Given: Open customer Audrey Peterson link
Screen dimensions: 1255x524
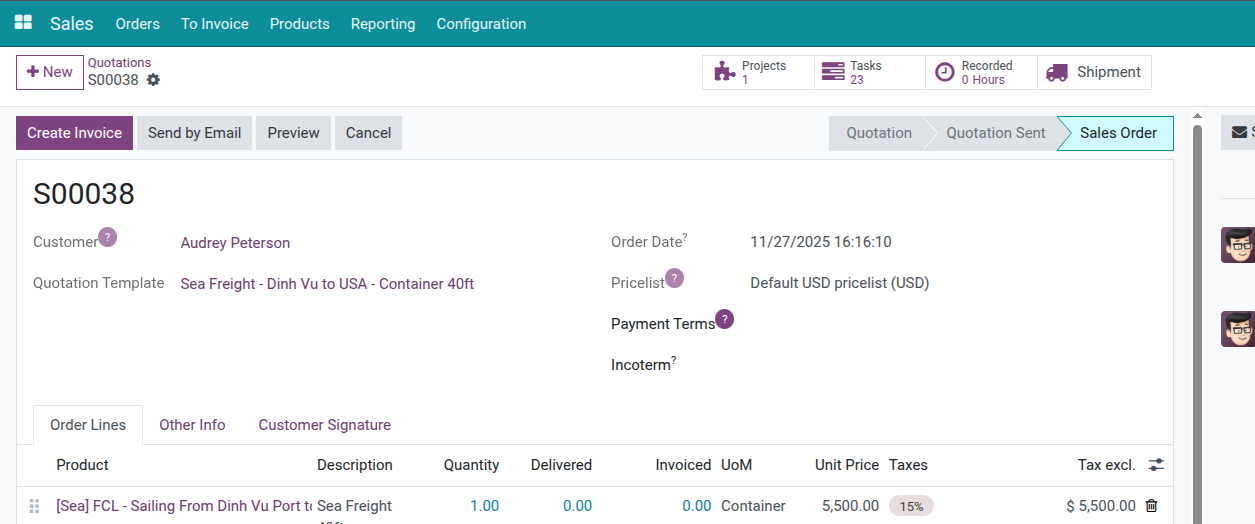Looking at the screenshot, I should coord(235,243).
